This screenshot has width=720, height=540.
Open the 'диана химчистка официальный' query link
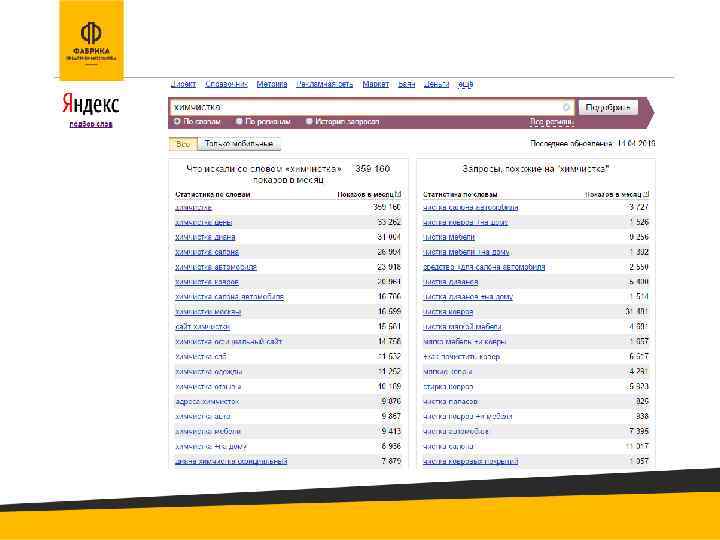pos(231,461)
